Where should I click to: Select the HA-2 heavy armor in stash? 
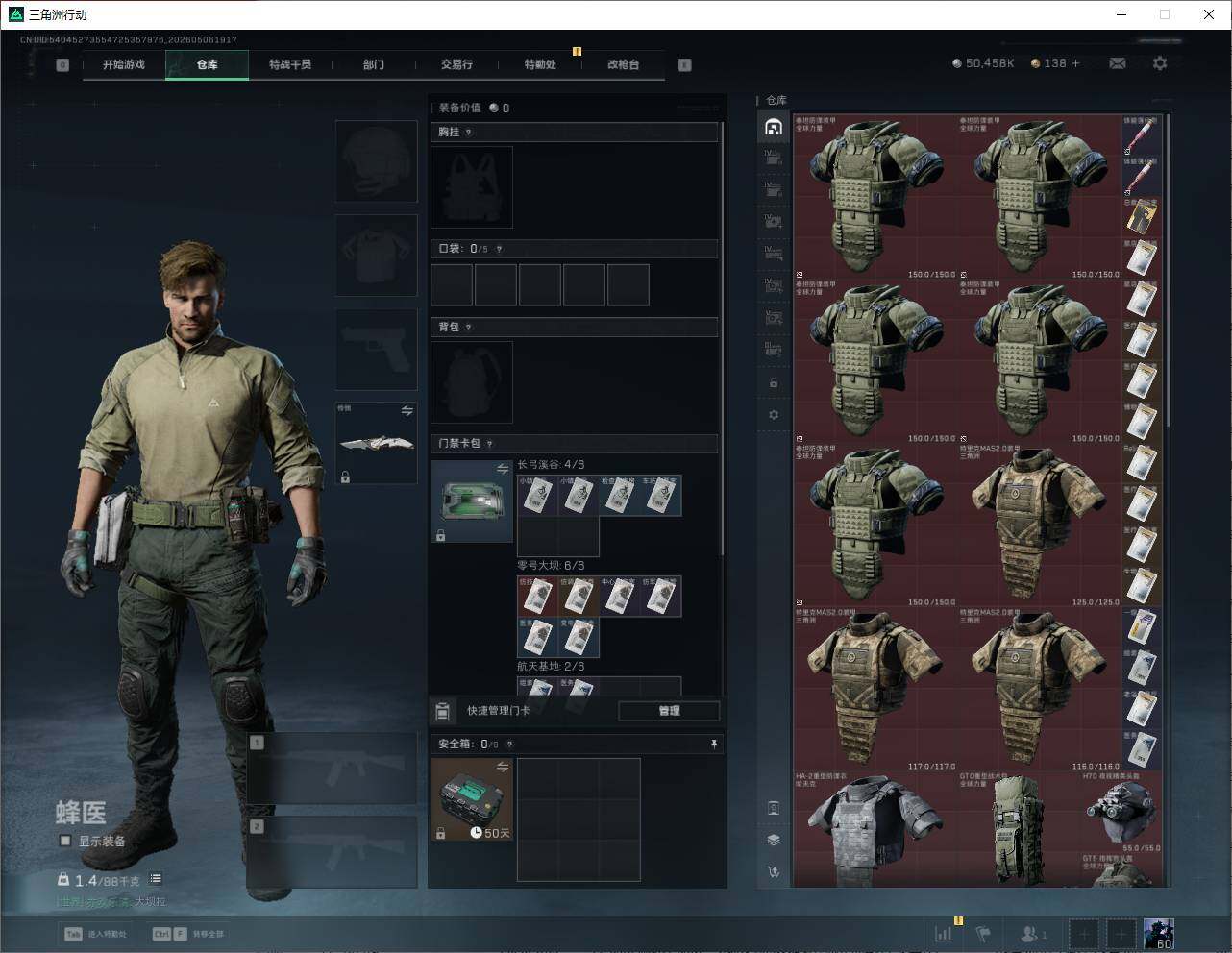pos(875,828)
